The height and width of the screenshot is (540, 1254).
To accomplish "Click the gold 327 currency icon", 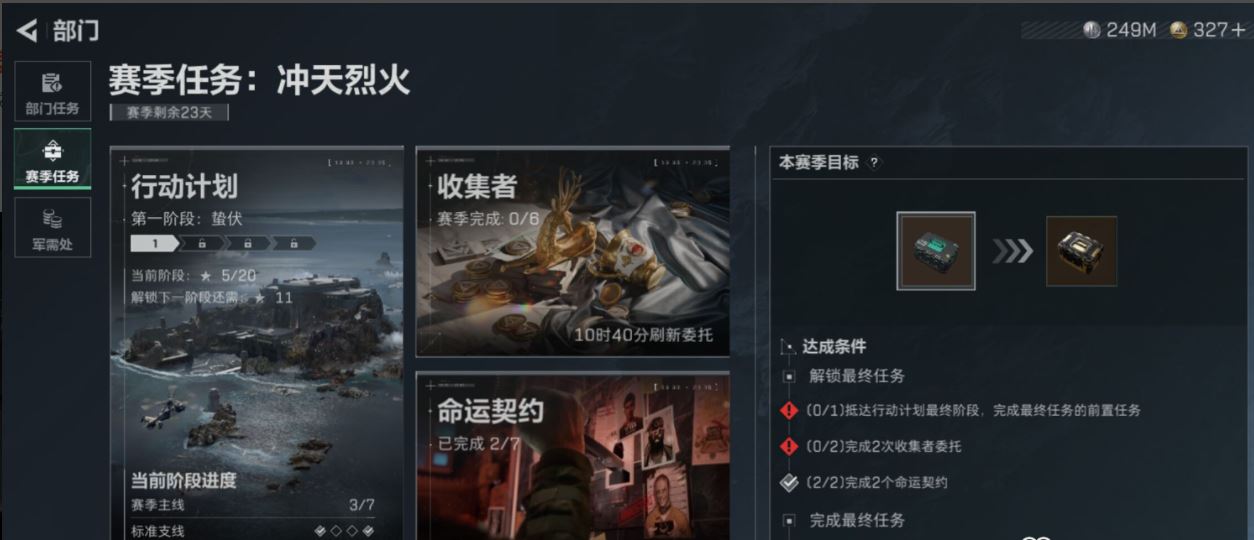I will tap(1179, 30).
